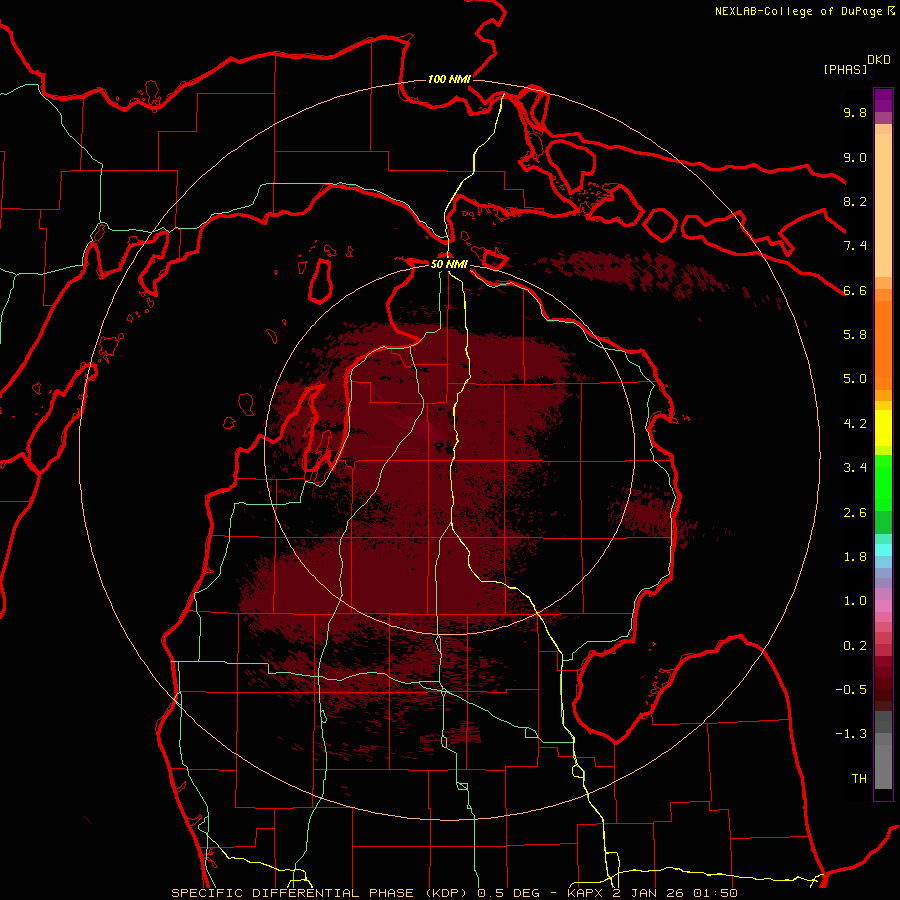This screenshot has width=900, height=900.
Task: Pick the pale peach color bar segment
Action: click(x=883, y=205)
